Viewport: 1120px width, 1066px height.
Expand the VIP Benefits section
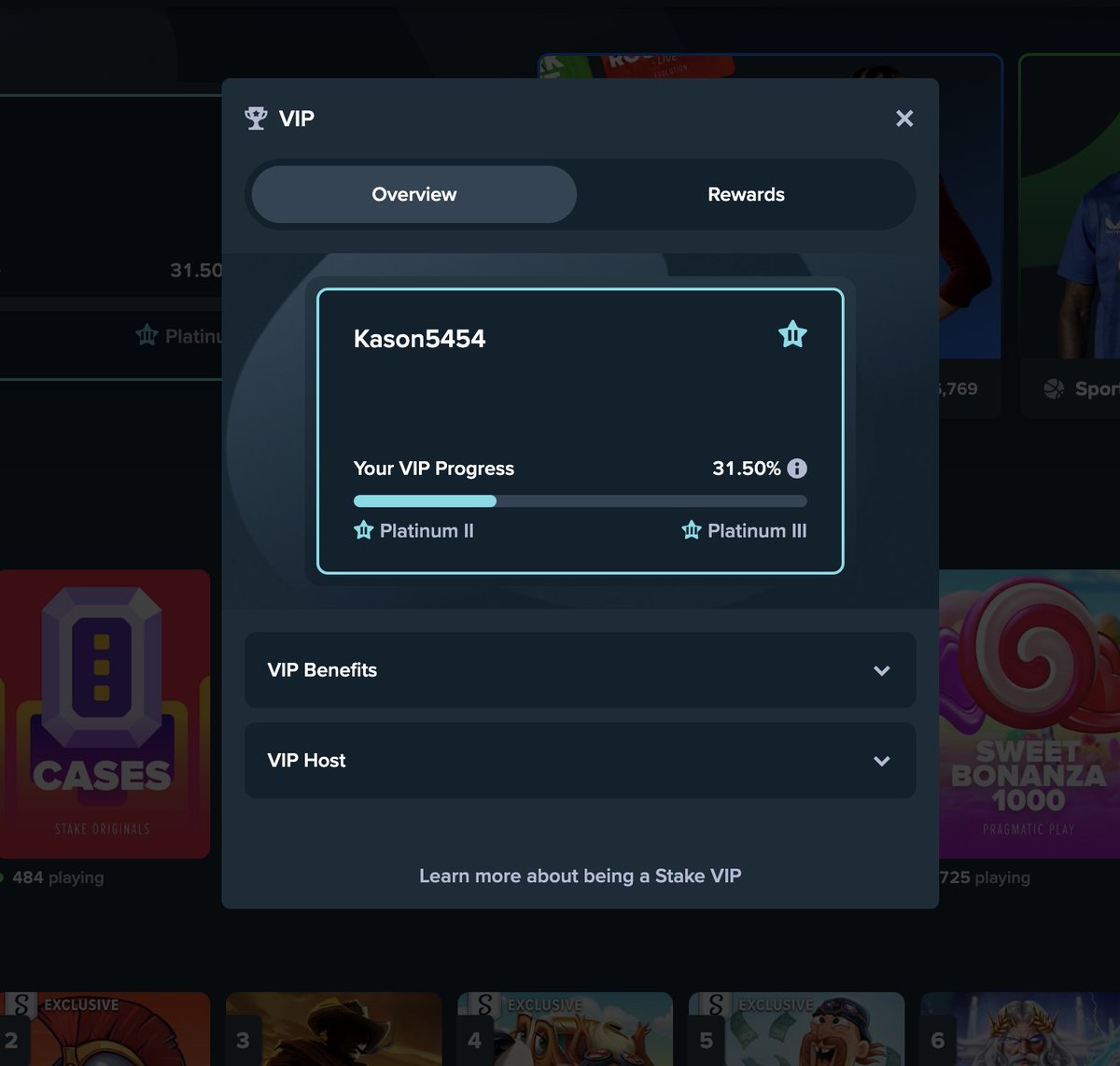580,670
